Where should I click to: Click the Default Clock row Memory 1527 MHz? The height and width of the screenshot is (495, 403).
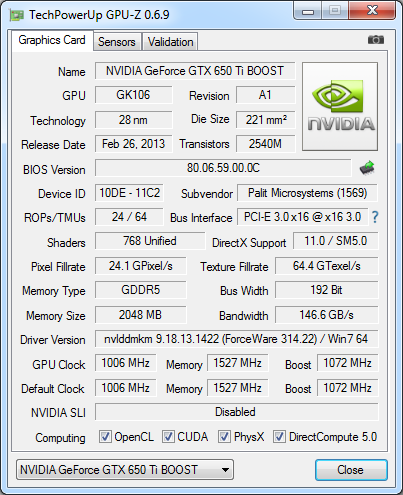click(x=238, y=388)
